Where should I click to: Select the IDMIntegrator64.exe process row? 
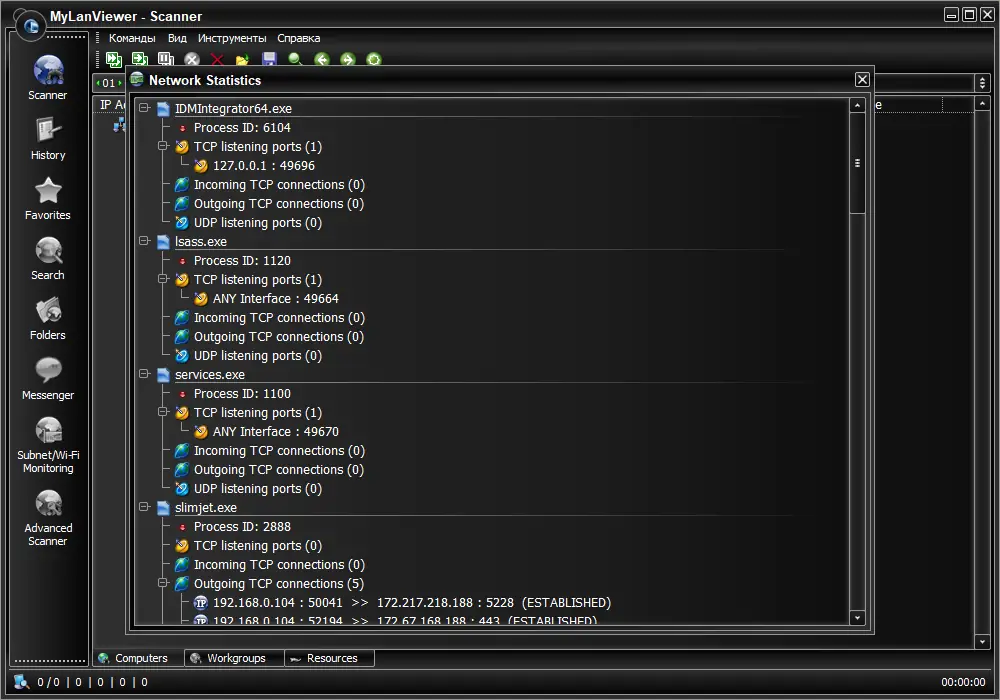233,108
